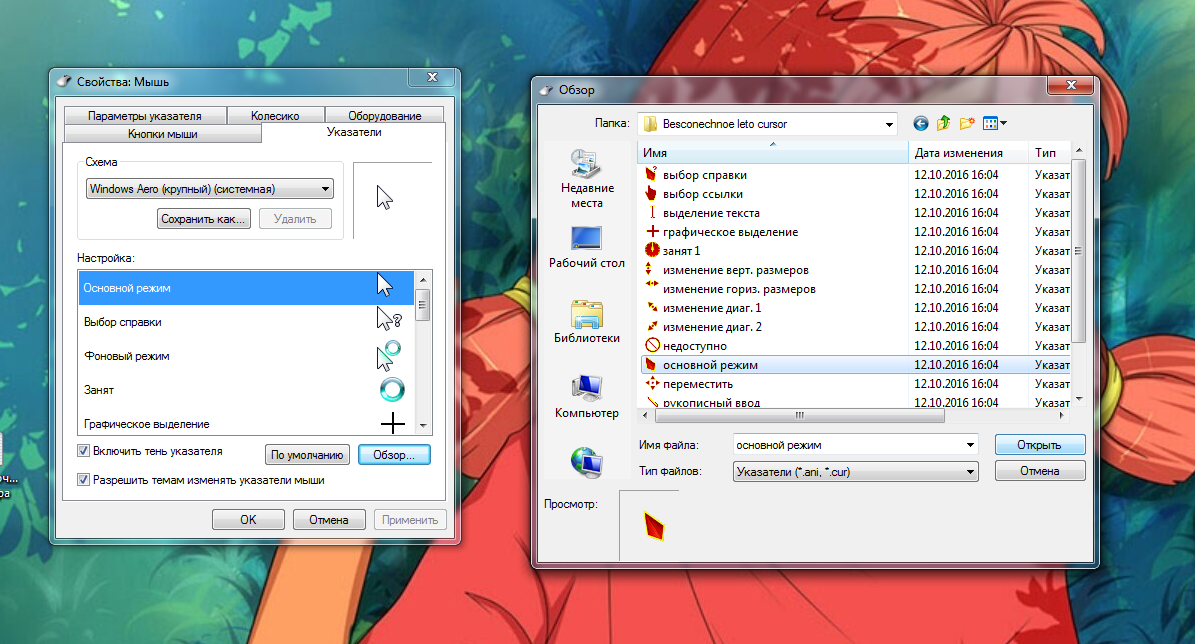Viewport: 1195px width, 644px height.
Task: Select Выбор справки pointer in Настройка list
Action: pos(246,322)
